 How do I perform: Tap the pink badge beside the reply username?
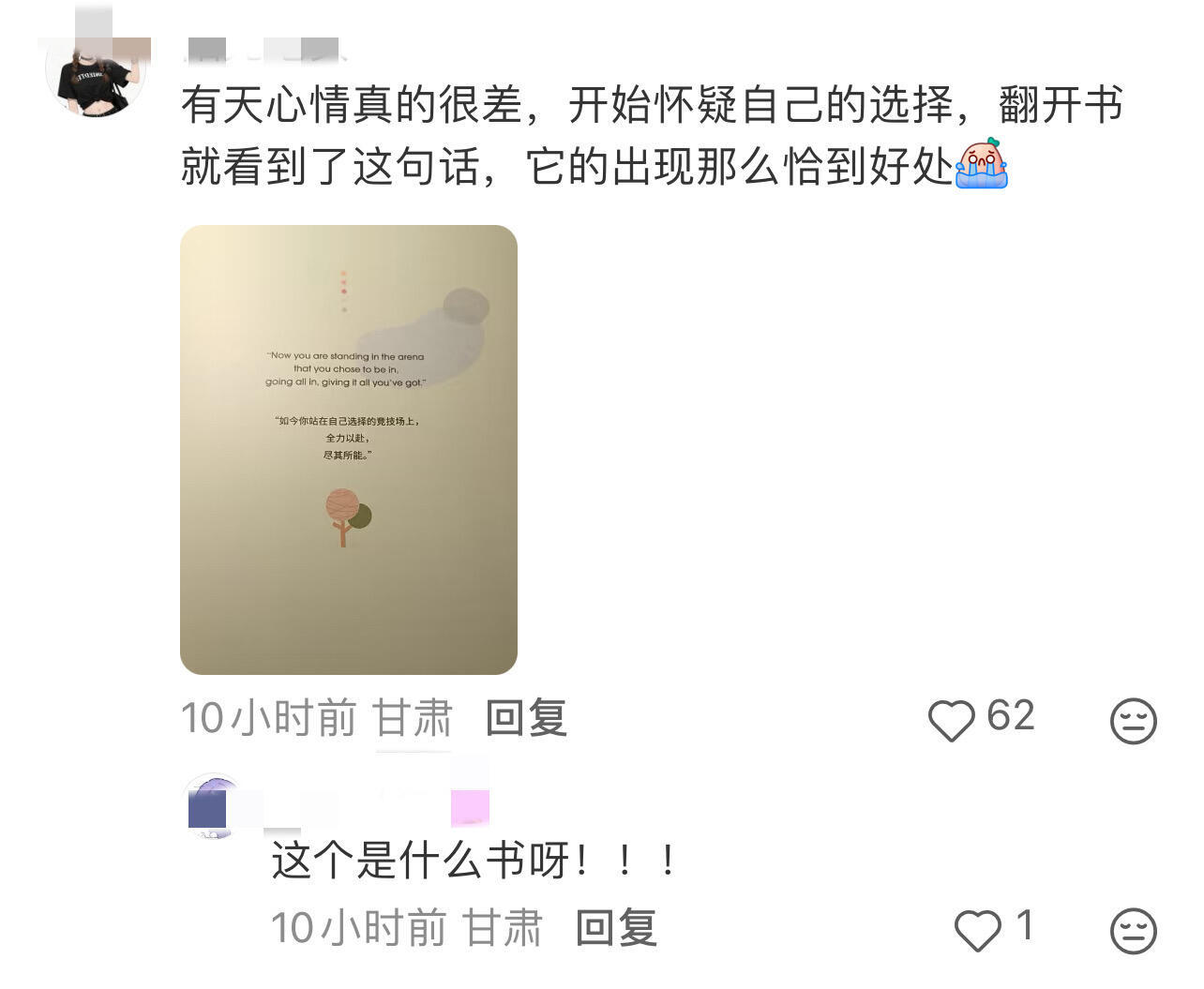(471, 807)
